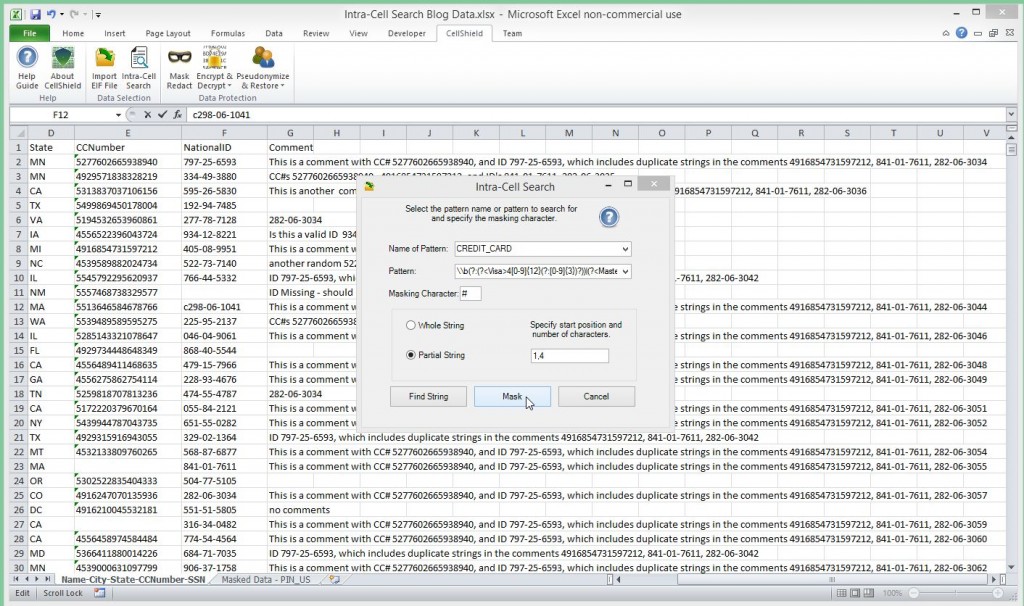Select cell containing 5277602665938940 in row 2
1024x606 pixels.
click(x=128, y=162)
